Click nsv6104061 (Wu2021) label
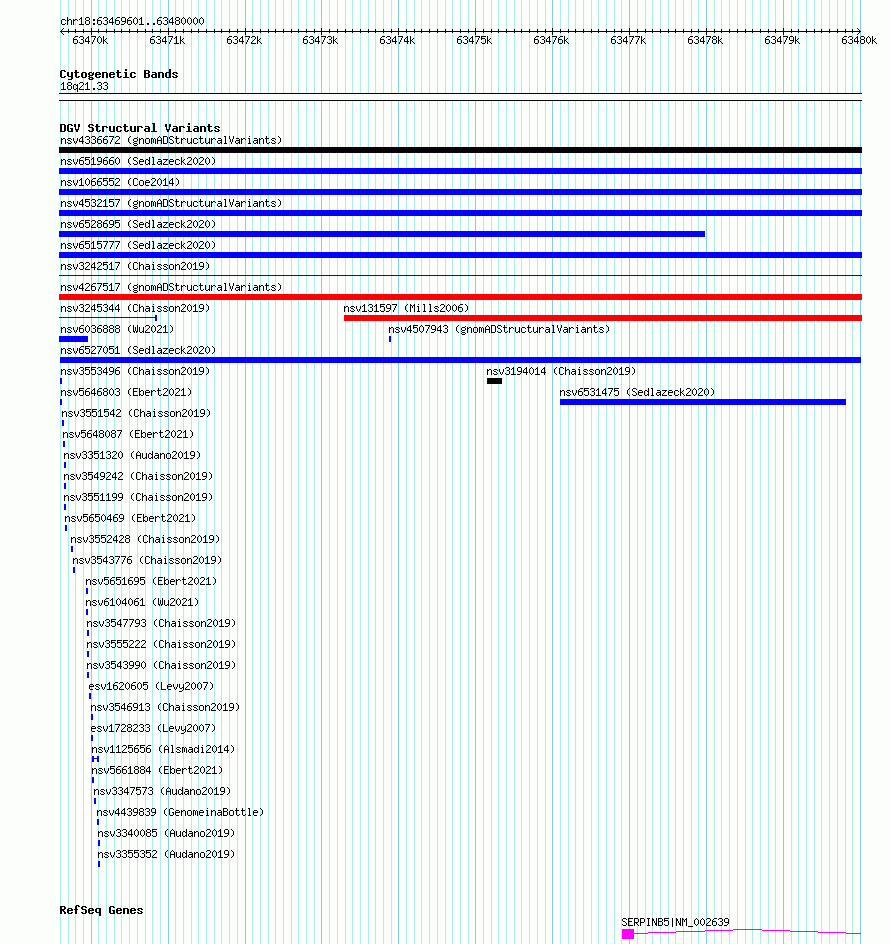Viewport: 890px width, 944px height. point(142,603)
